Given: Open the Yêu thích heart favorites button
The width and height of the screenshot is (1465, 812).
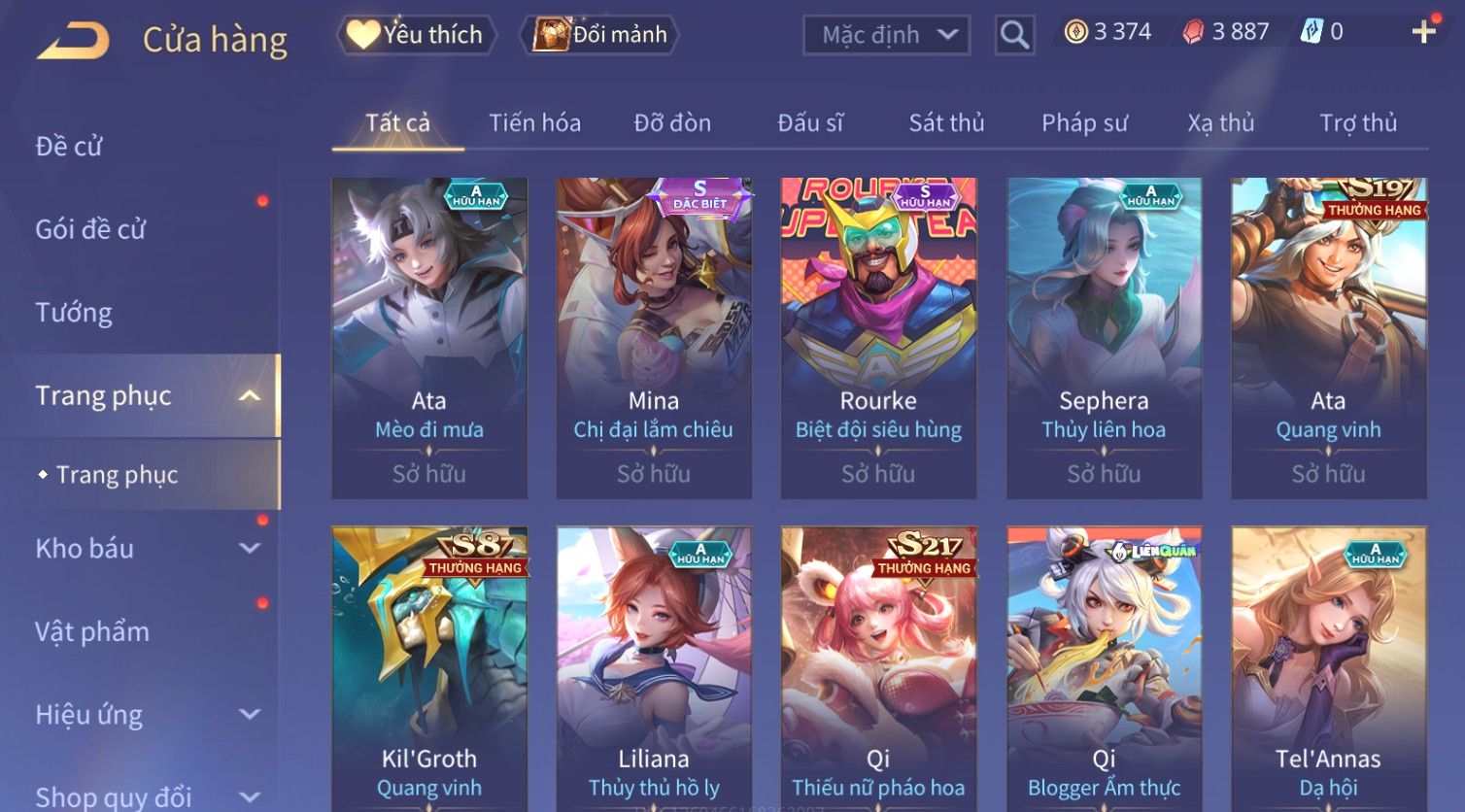Looking at the screenshot, I should coord(416,35).
